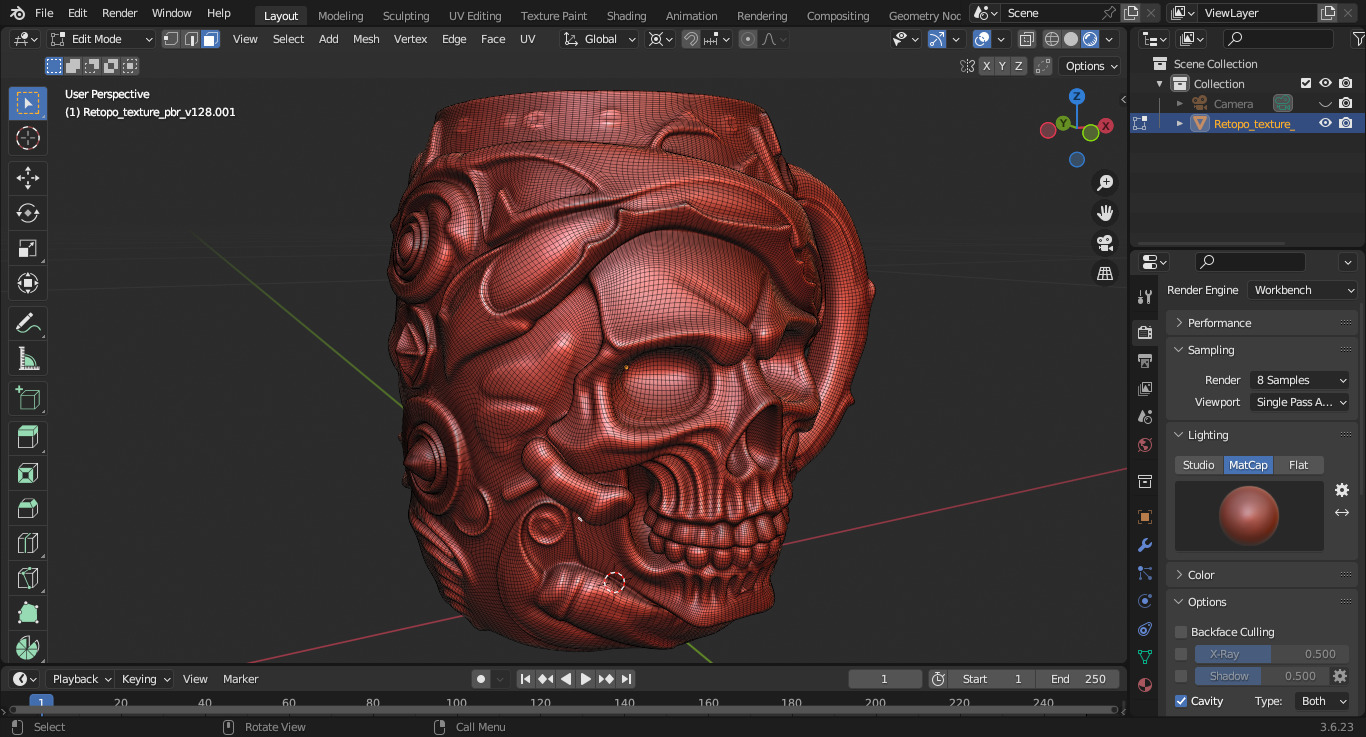Select the Loop Cut tool
This screenshot has width=1366, height=737.
[28, 543]
